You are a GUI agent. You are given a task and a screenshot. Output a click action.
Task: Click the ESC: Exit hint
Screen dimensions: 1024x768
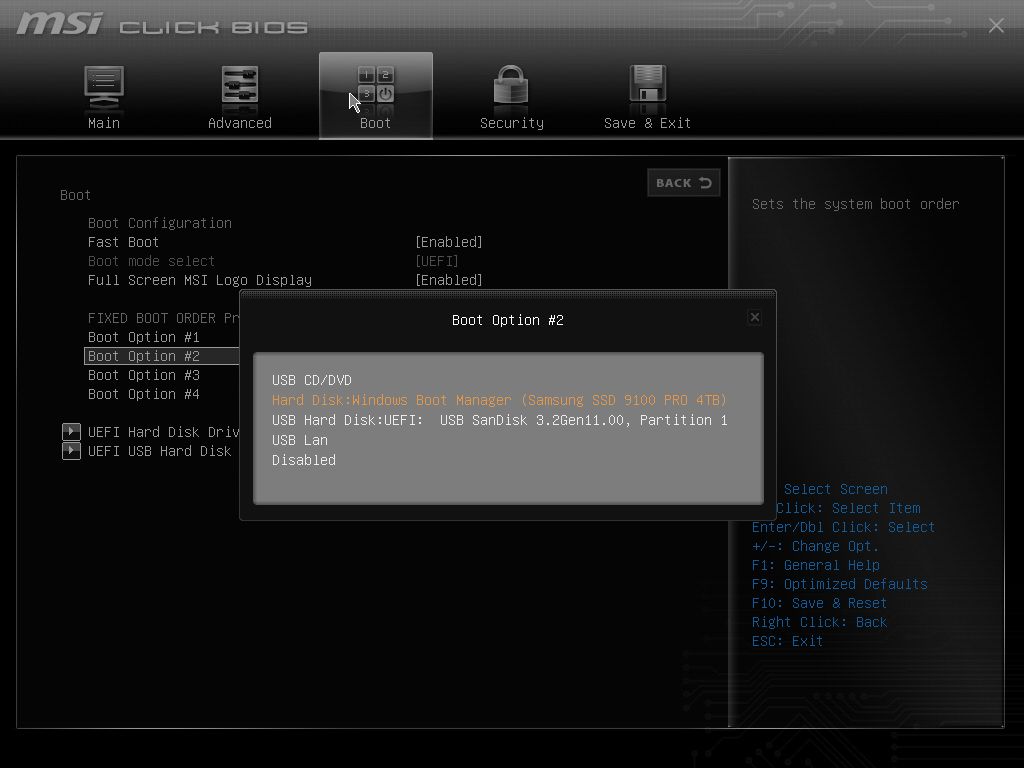787,641
